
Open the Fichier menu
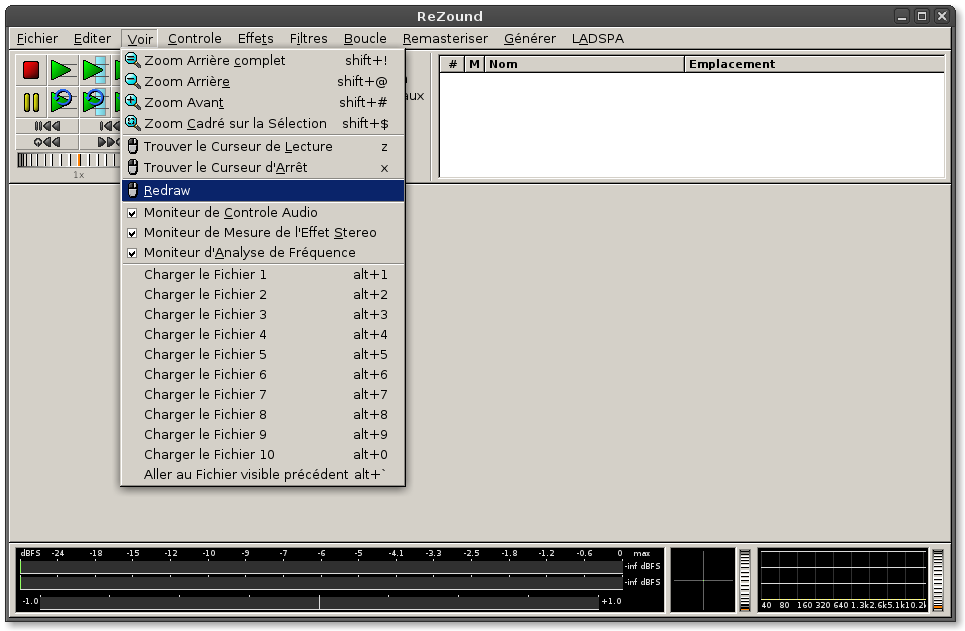pyautogui.click(x=37, y=39)
